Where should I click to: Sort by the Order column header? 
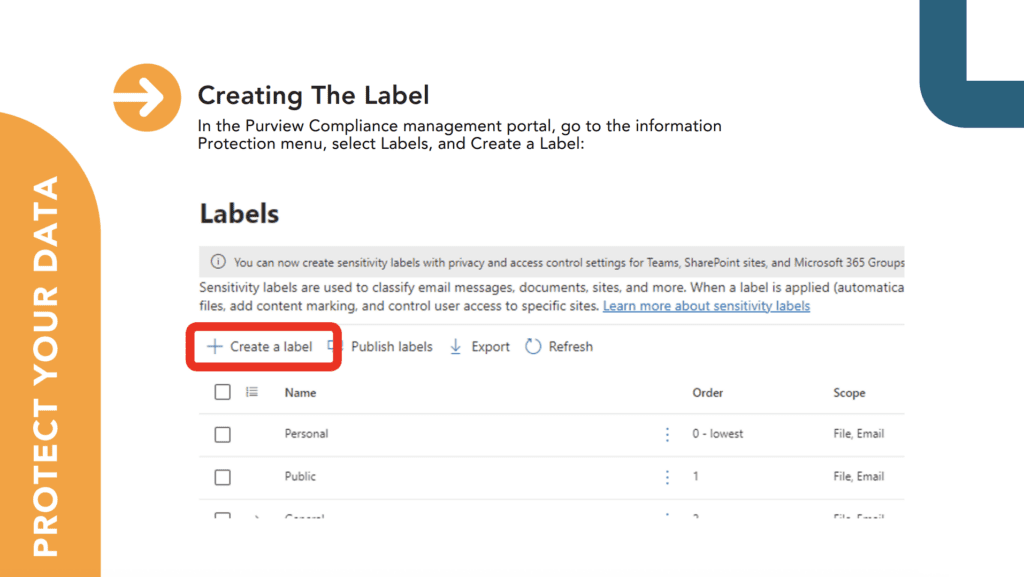tap(708, 393)
